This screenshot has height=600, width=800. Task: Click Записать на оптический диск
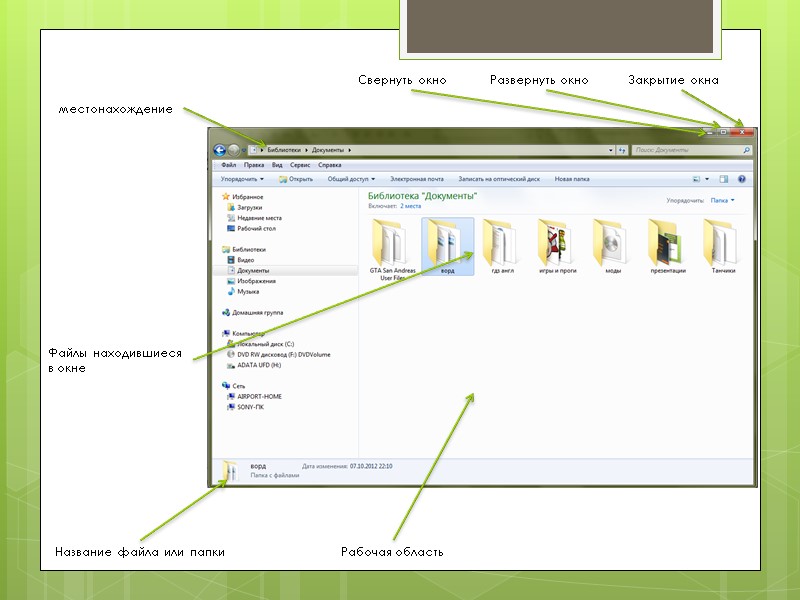[499, 179]
